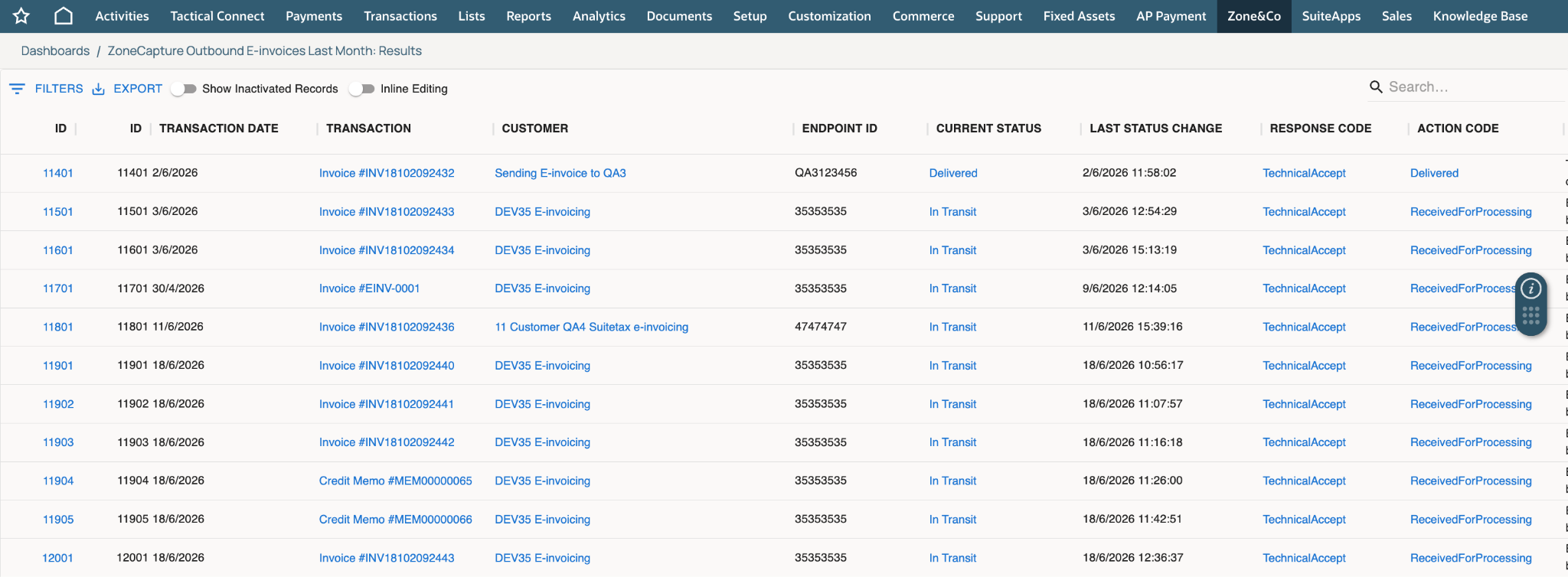The width and height of the screenshot is (1568, 577).
Task: Click ReceivedForProcessing in row 11901
Action: (1471, 366)
